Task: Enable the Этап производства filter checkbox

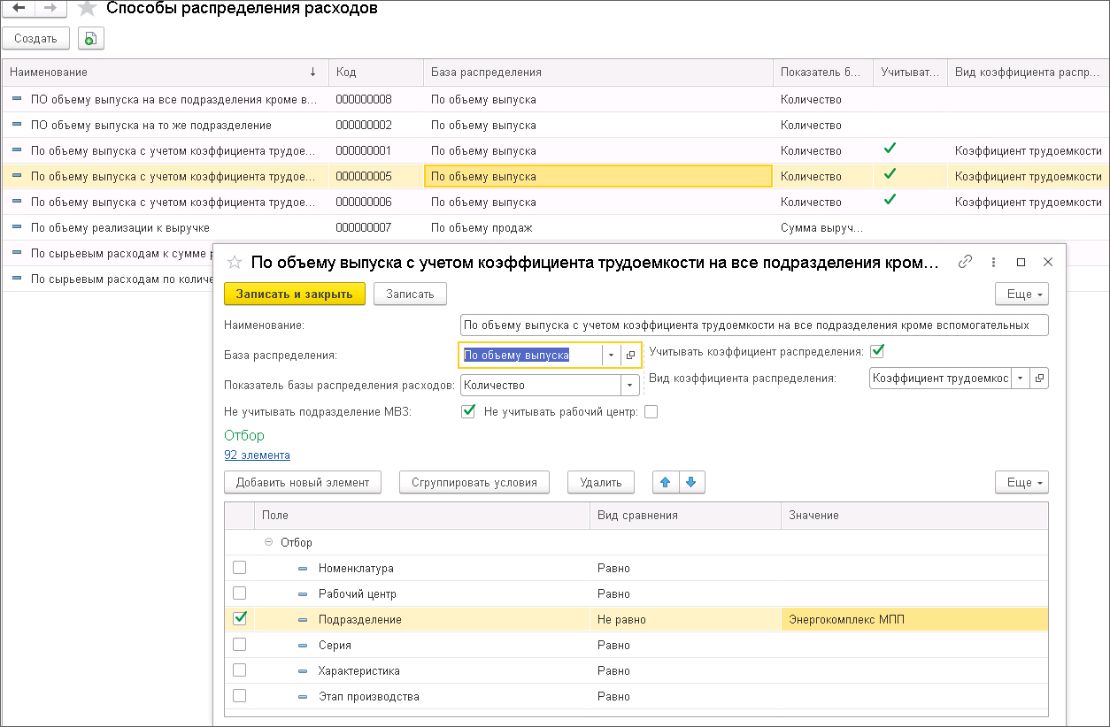Action: point(240,696)
